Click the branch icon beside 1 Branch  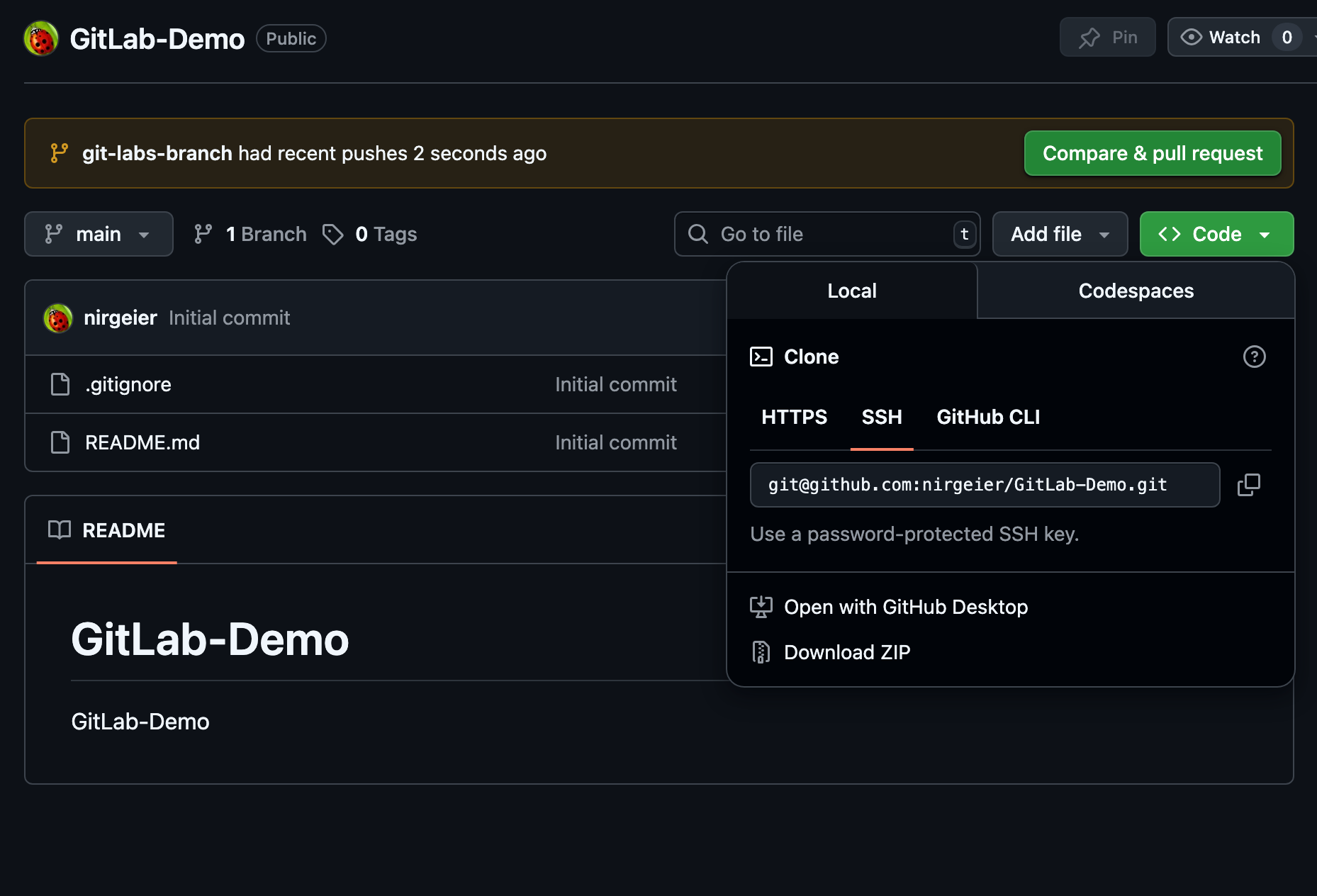(203, 234)
